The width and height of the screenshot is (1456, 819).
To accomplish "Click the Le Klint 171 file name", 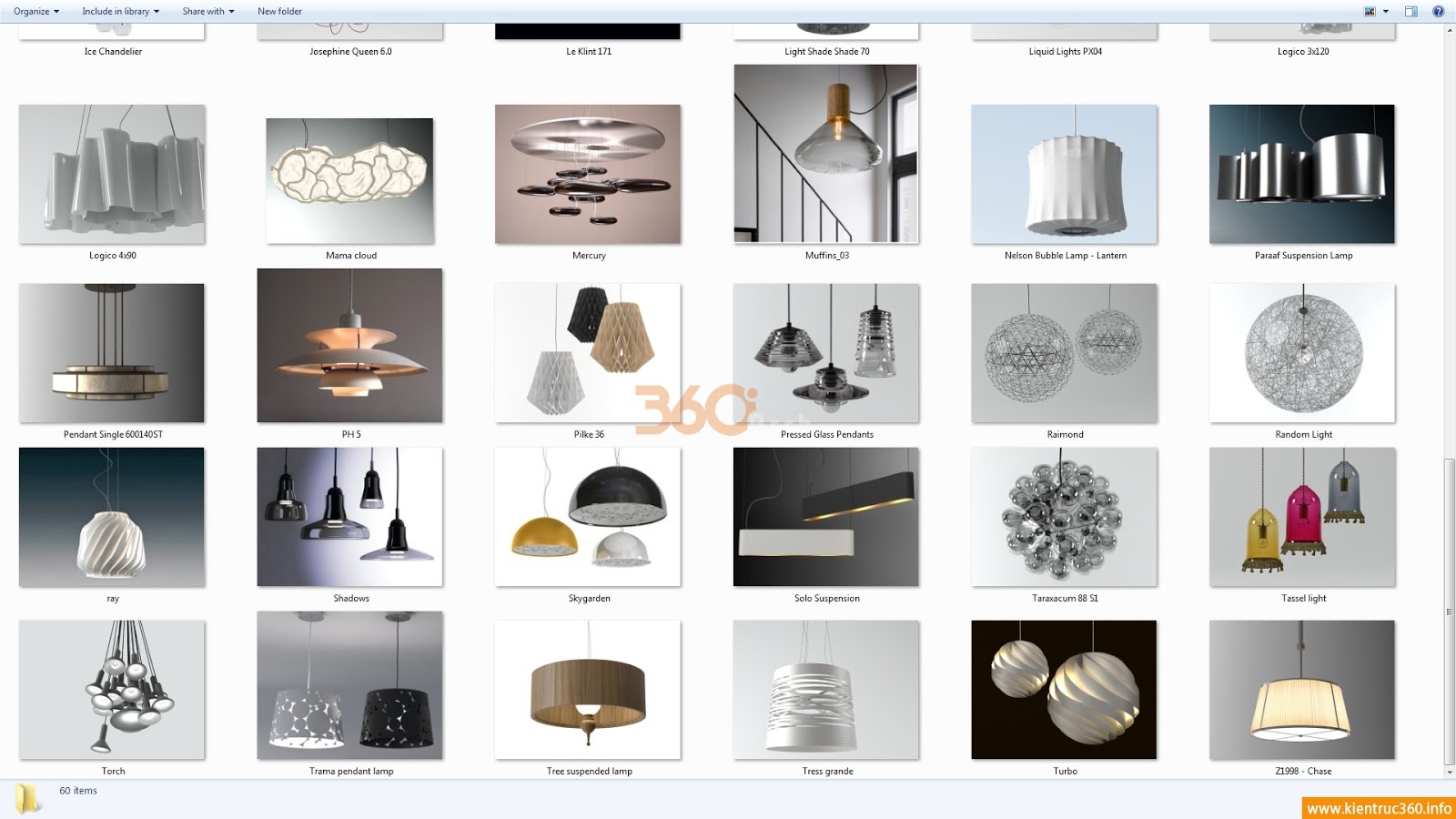I will pyautogui.click(x=589, y=52).
